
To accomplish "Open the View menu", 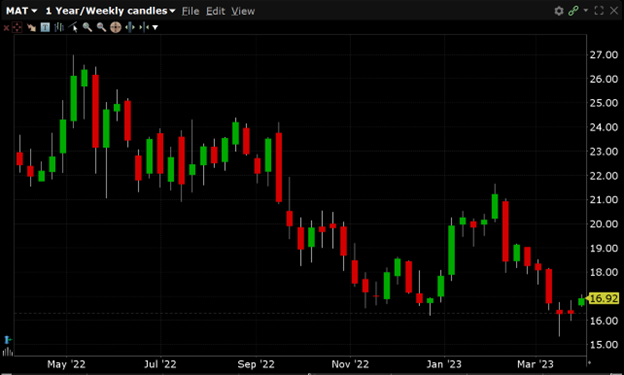I will click(x=243, y=11).
